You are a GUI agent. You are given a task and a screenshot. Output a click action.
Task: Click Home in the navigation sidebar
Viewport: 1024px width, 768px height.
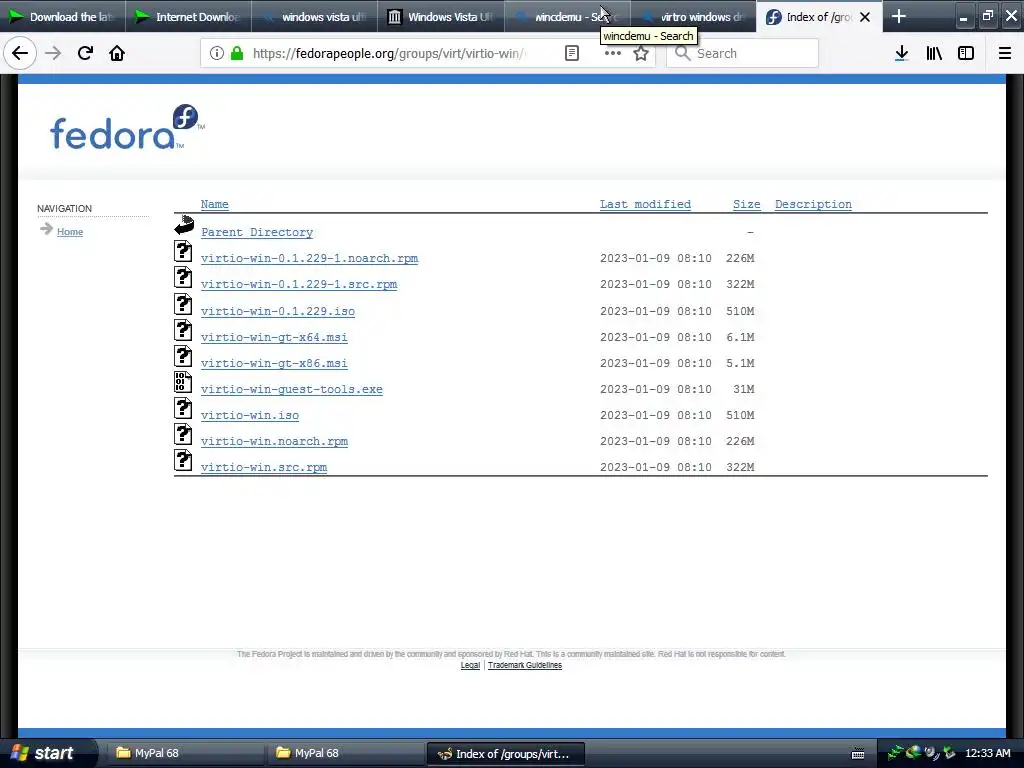[x=70, y=232]
